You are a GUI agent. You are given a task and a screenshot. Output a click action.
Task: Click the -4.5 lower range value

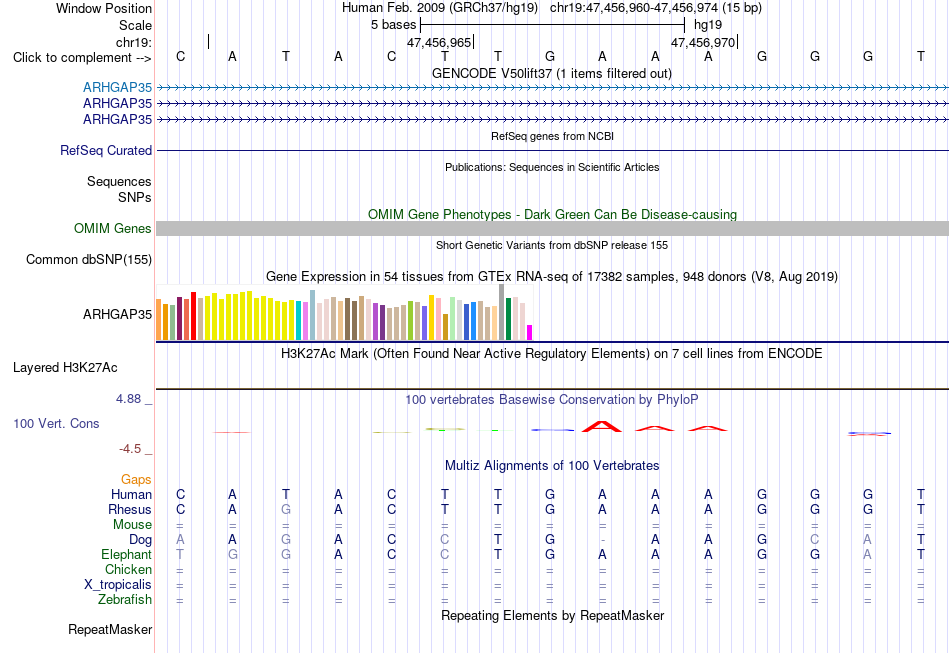pos(130,449)
